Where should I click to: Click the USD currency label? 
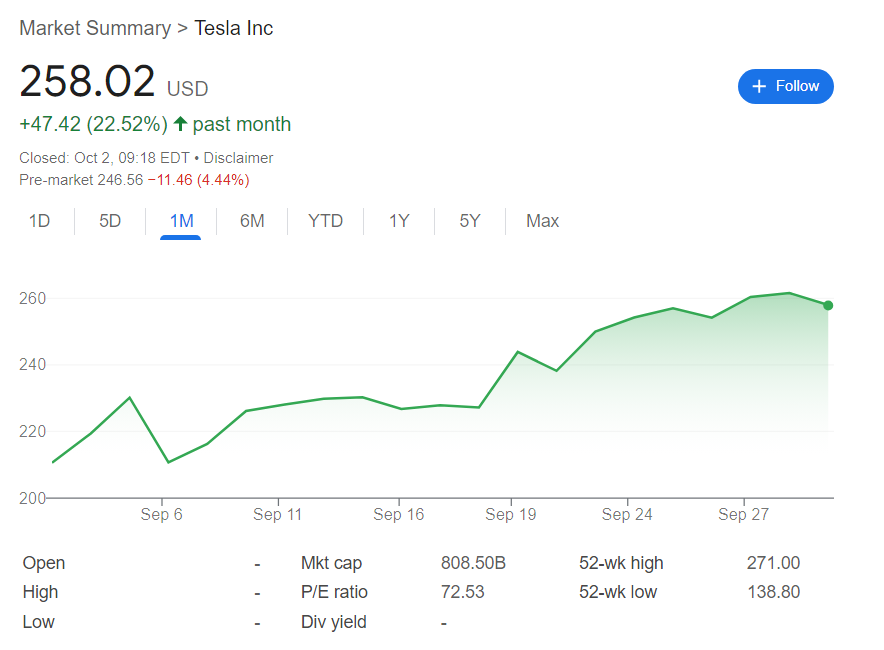pyautogui.click(x=188, y=89)
